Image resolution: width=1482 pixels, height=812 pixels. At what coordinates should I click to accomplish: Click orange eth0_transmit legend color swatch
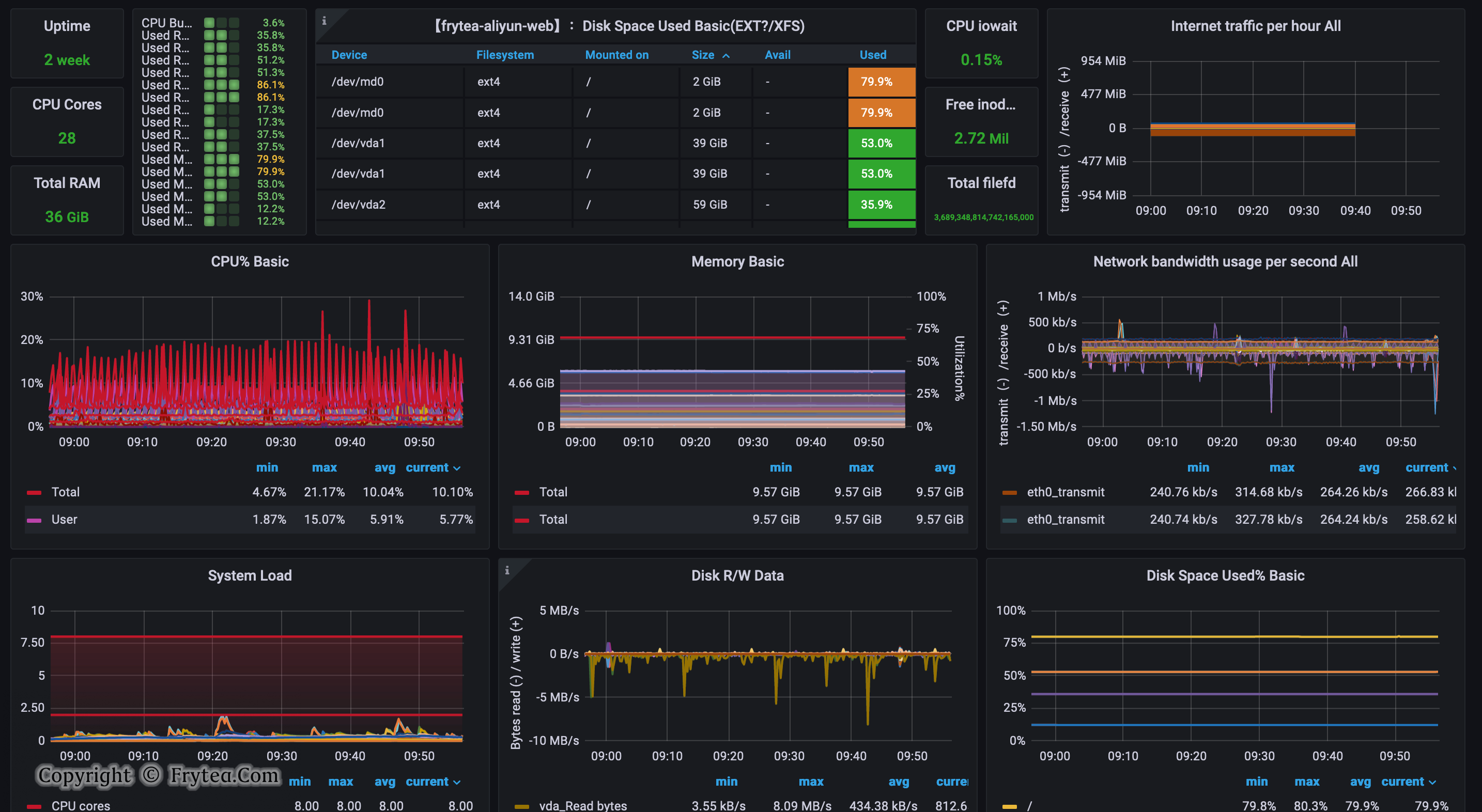pyautogui.click(x=1009, y=492)
